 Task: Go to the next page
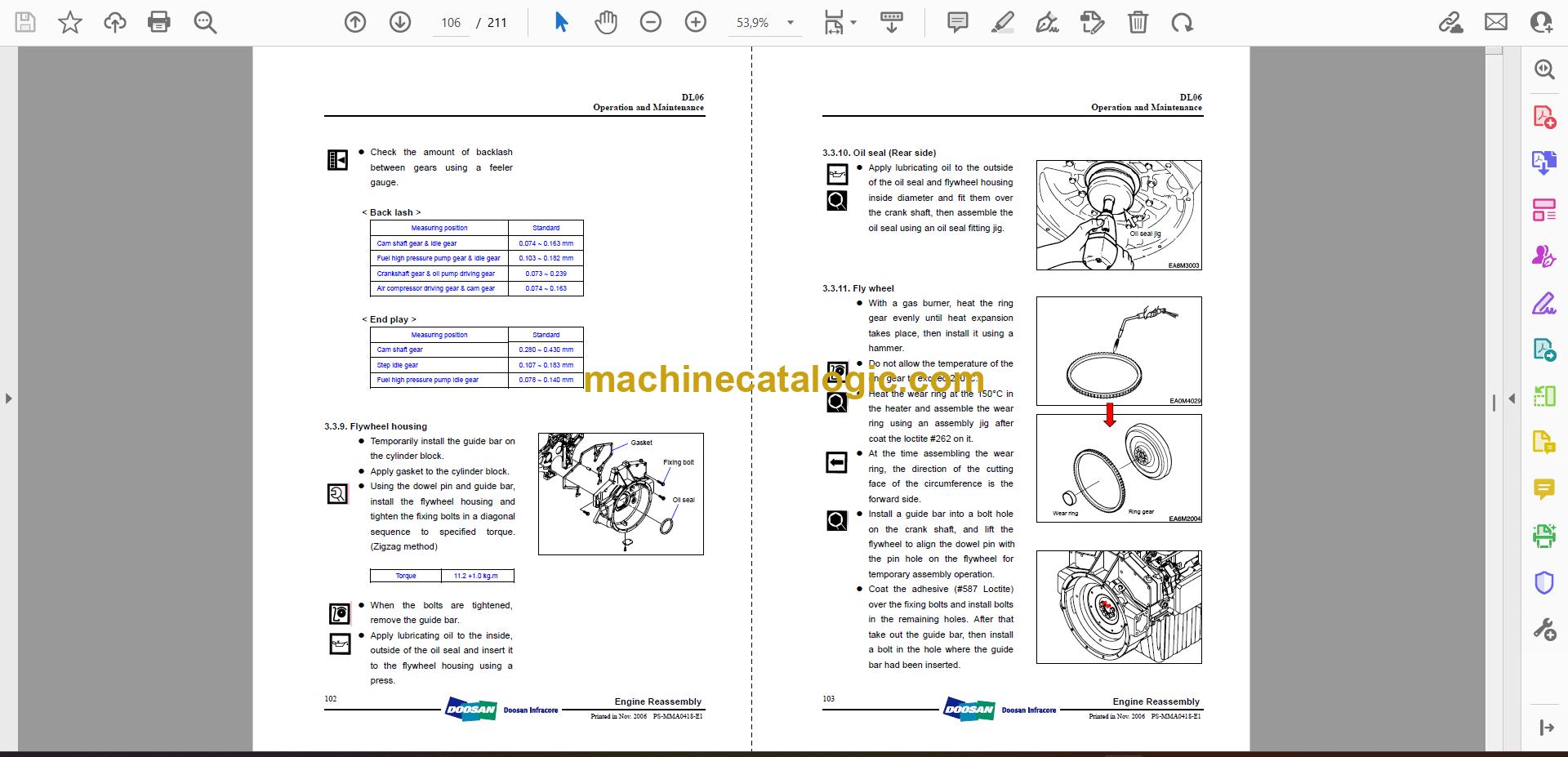[400, 22]
